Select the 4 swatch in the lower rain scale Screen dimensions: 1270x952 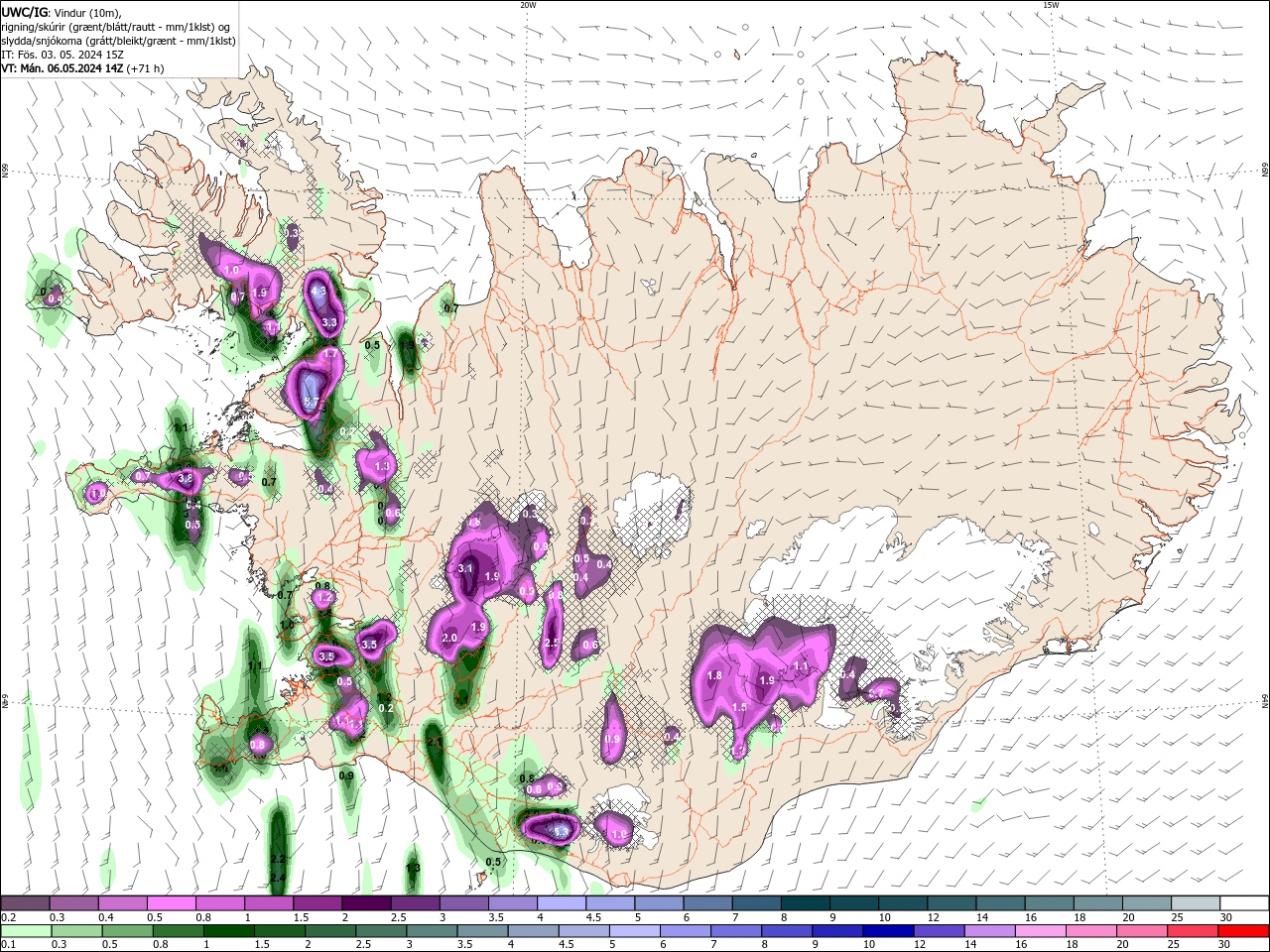point(533,931)
